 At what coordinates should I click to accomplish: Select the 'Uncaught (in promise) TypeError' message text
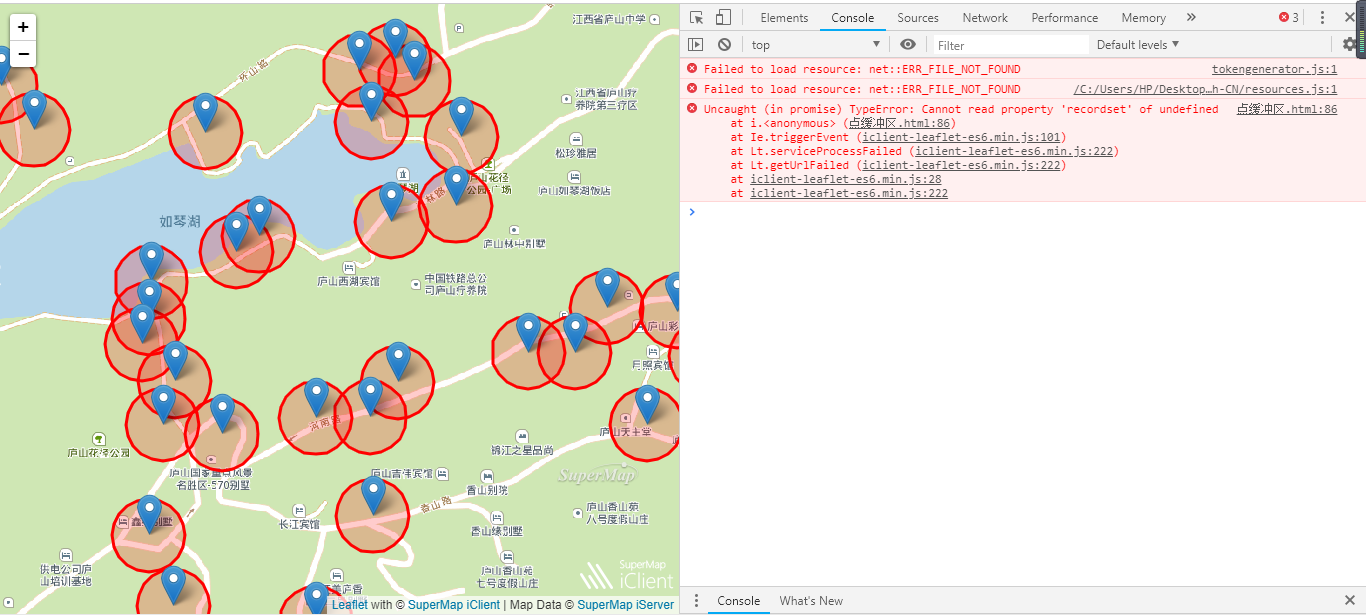961,109
